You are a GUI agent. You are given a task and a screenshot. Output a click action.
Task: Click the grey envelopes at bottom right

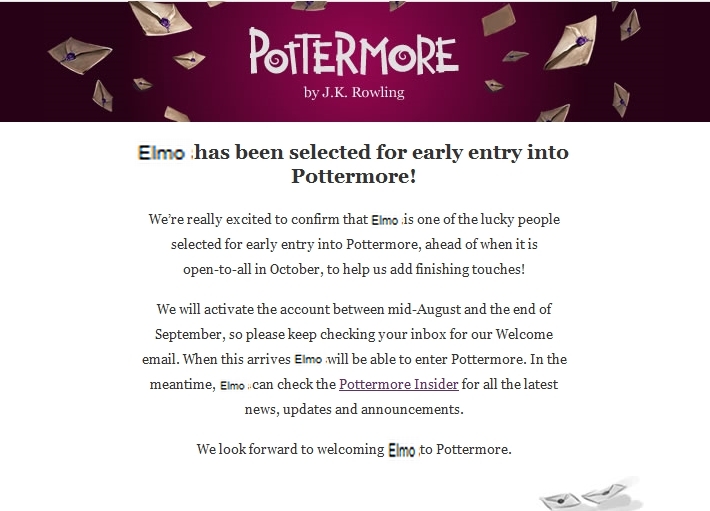[x=591, y=495]
